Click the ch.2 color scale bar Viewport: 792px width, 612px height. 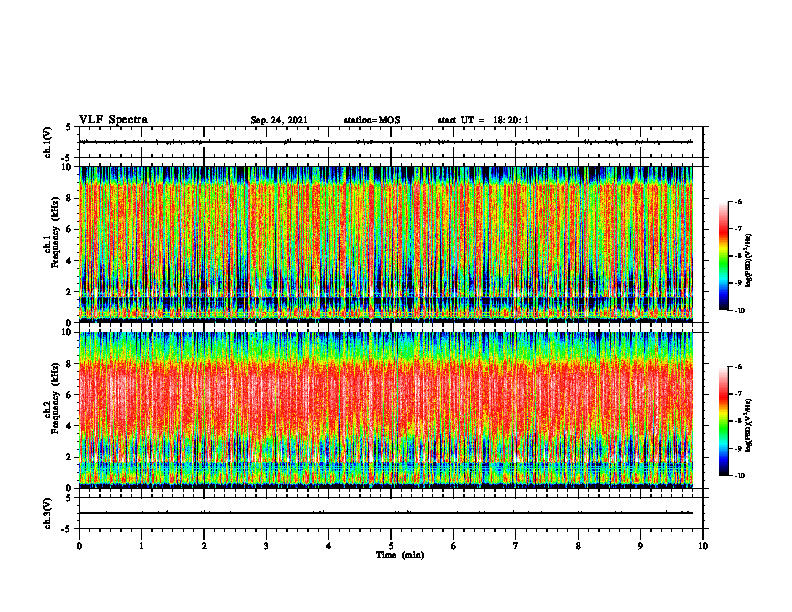point(723,421)
